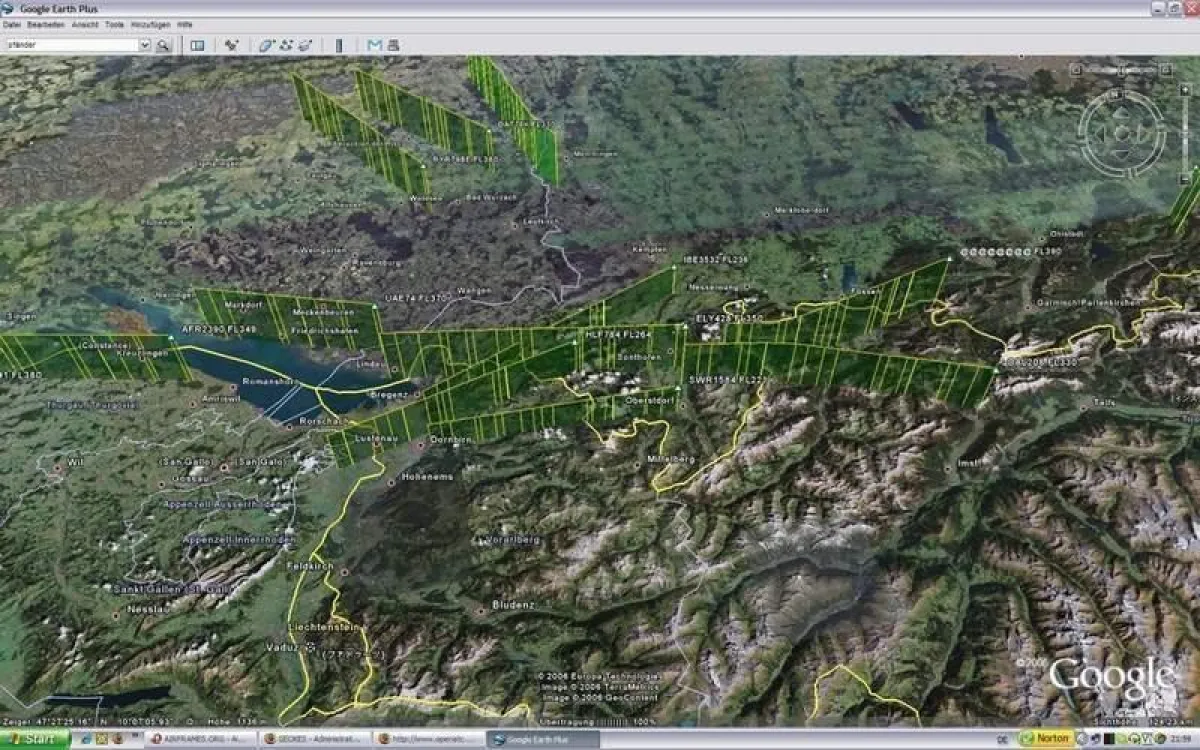Open the Ruler measuring tool

click(338, 45)
